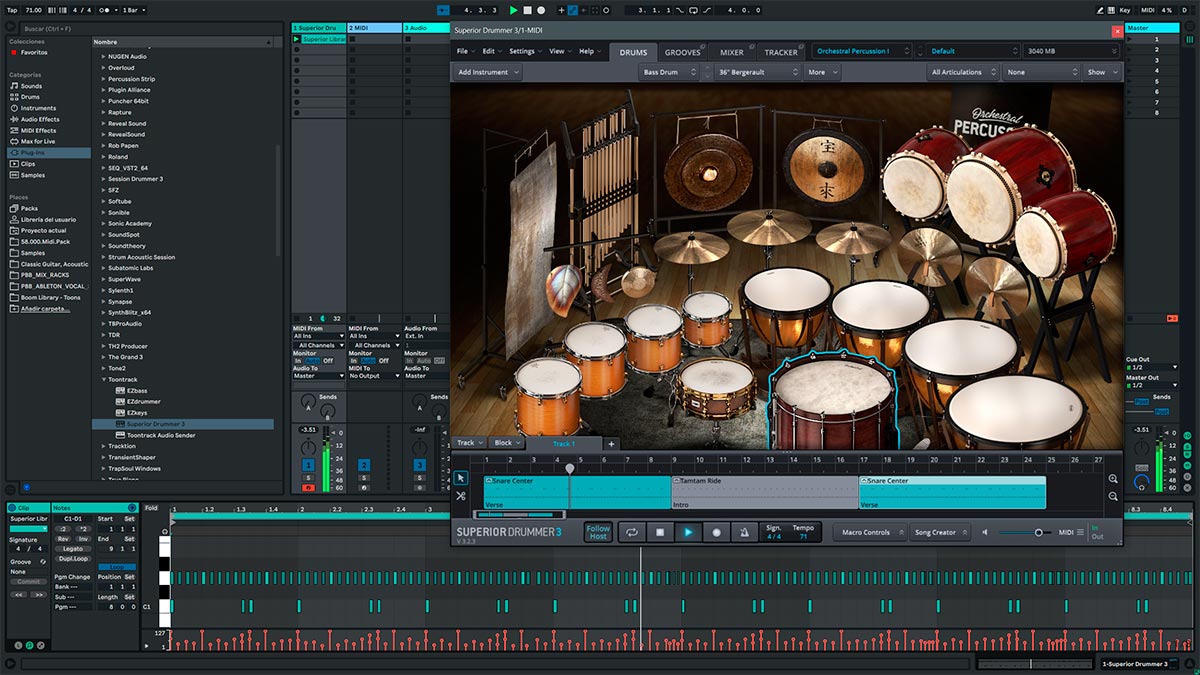Select the arrow pointer tool in Superior Drummer
The image size is (1200, 675).
[461, 478]
